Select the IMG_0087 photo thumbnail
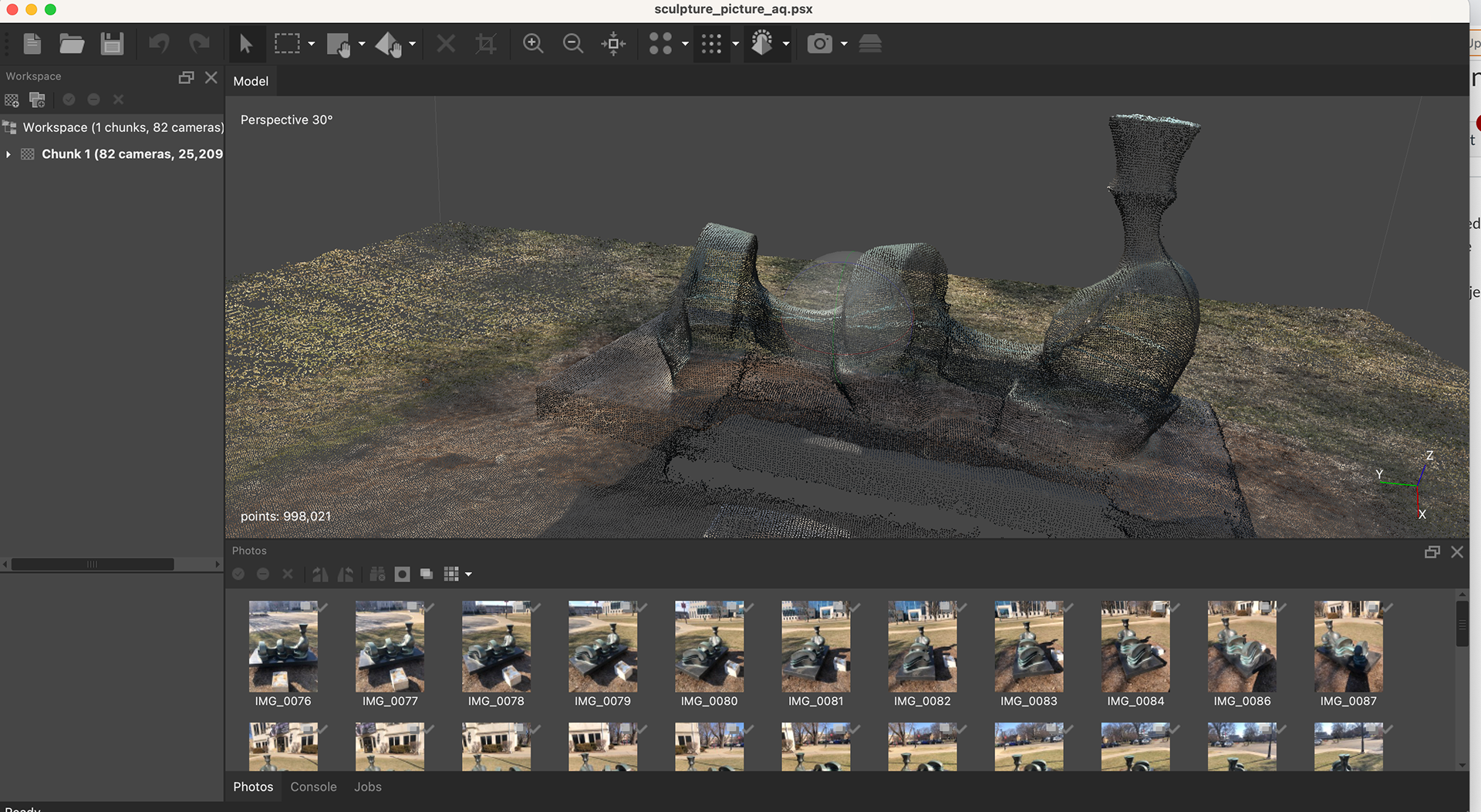The width and height of the screenshot is (1481, 812). click(x=1348, y=646)
